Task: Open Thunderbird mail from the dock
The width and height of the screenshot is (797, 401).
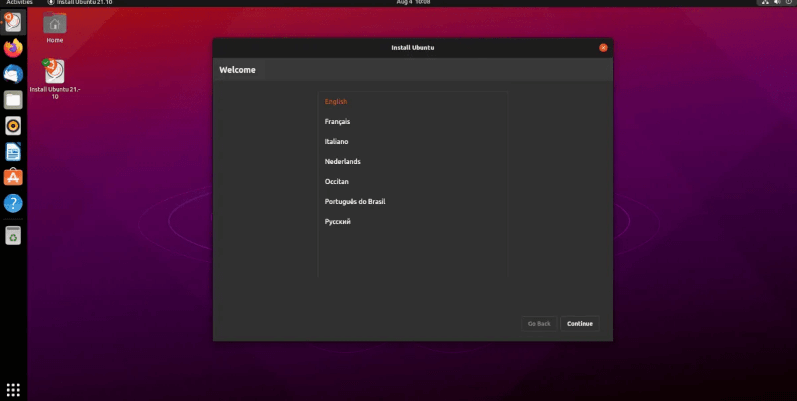Action: point(13,74)
